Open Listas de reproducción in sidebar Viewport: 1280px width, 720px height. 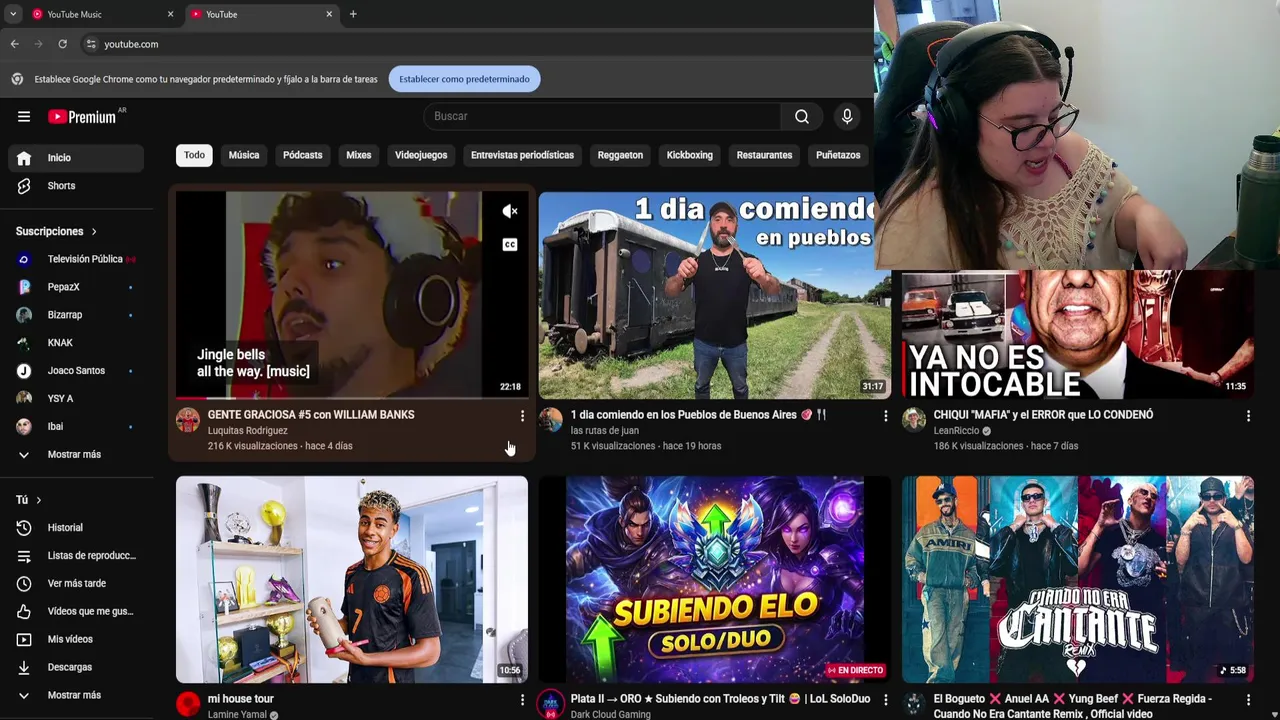(x=76, y=556)
